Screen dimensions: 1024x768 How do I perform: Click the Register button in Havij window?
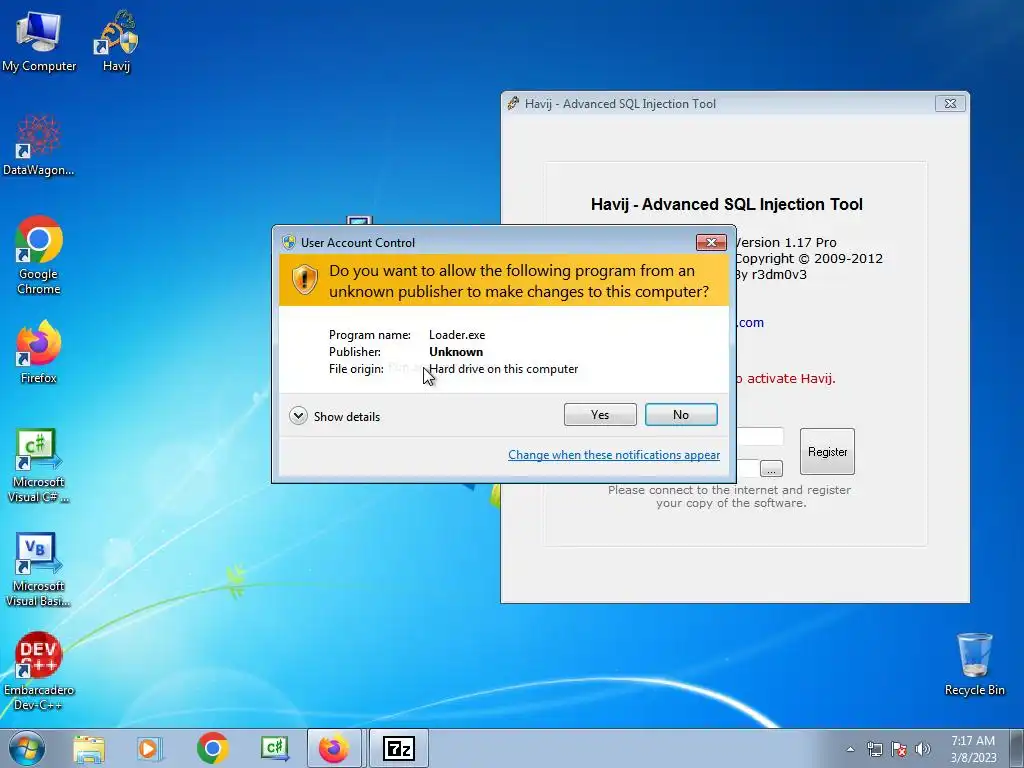[827, 451]
